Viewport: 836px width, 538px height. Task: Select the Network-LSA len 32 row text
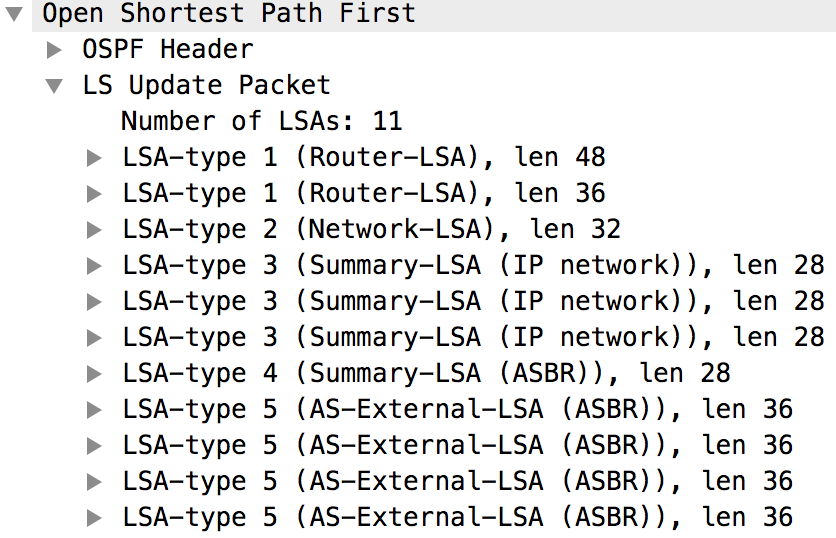tap(371, 230)
